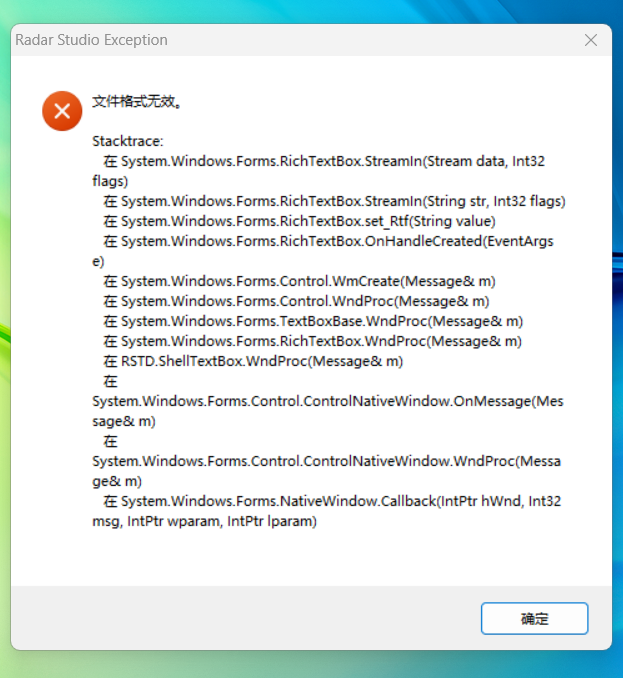Click the Control.WndProc(Message& m) line
The height and width of the screenshot is (678, 623).
(x=296, y=301)
